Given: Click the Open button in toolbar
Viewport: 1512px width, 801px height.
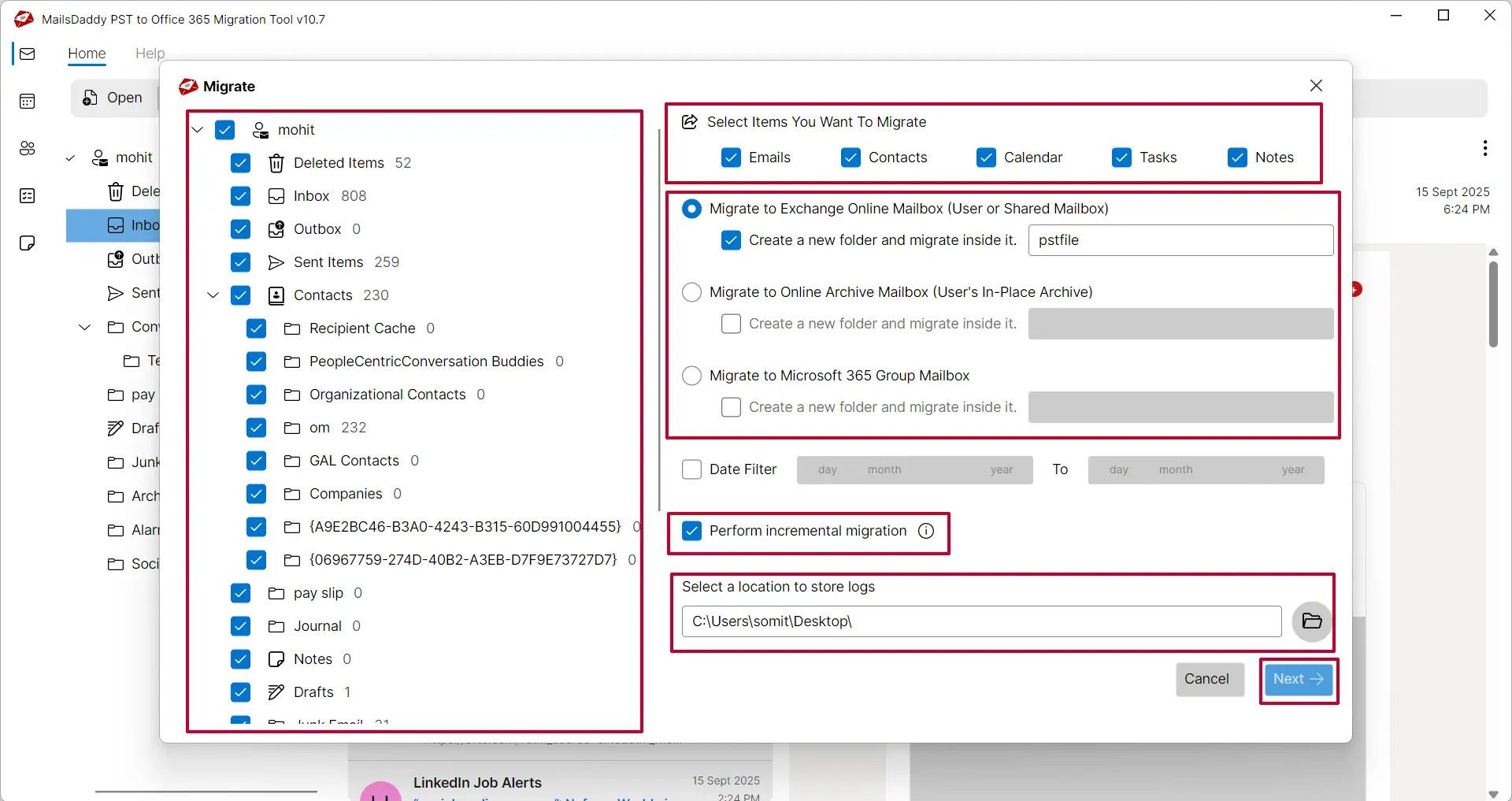Looking at the screenshot, I should click(x=113, y=98).
